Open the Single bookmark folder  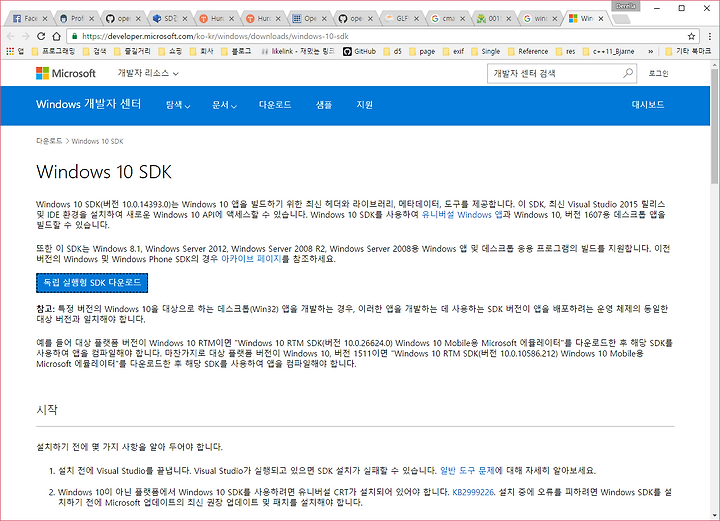486,51
